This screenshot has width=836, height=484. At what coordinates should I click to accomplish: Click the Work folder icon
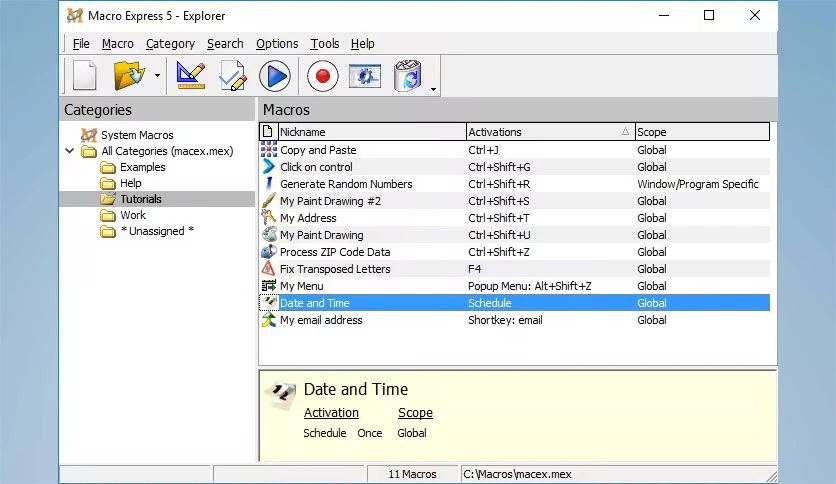tap(108, 215)
